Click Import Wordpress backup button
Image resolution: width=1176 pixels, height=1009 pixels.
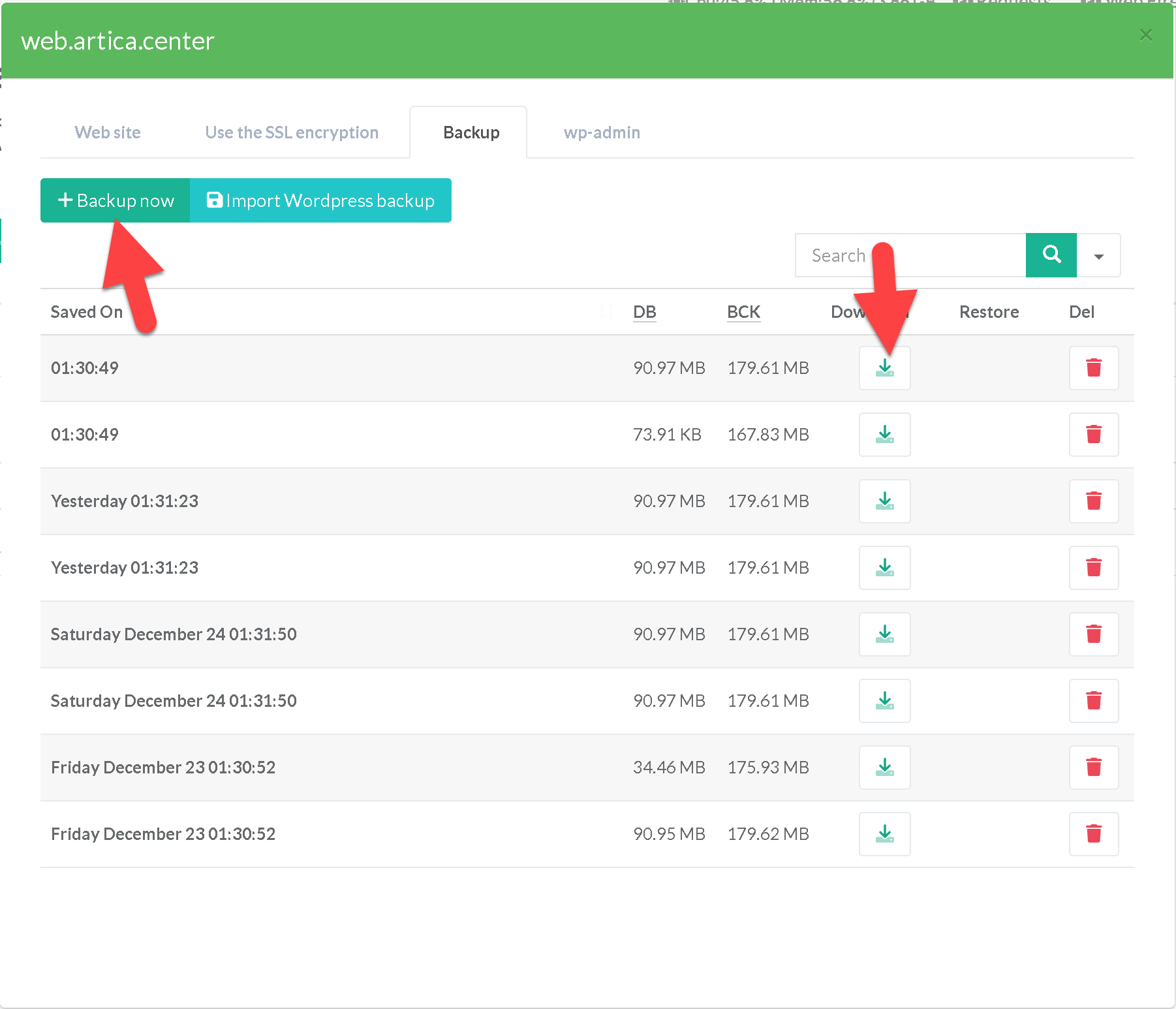pyautogui.click(x=320, y=200)
